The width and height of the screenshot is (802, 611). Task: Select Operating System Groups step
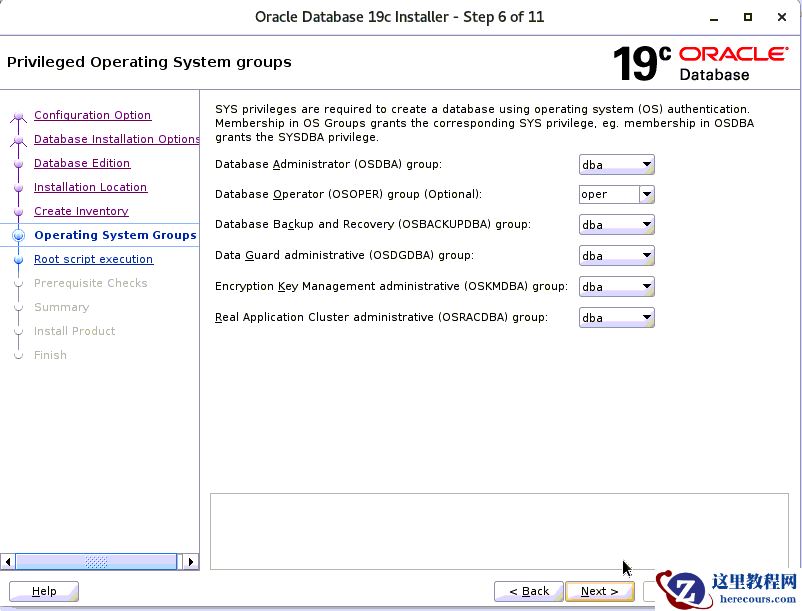[115, 235]
